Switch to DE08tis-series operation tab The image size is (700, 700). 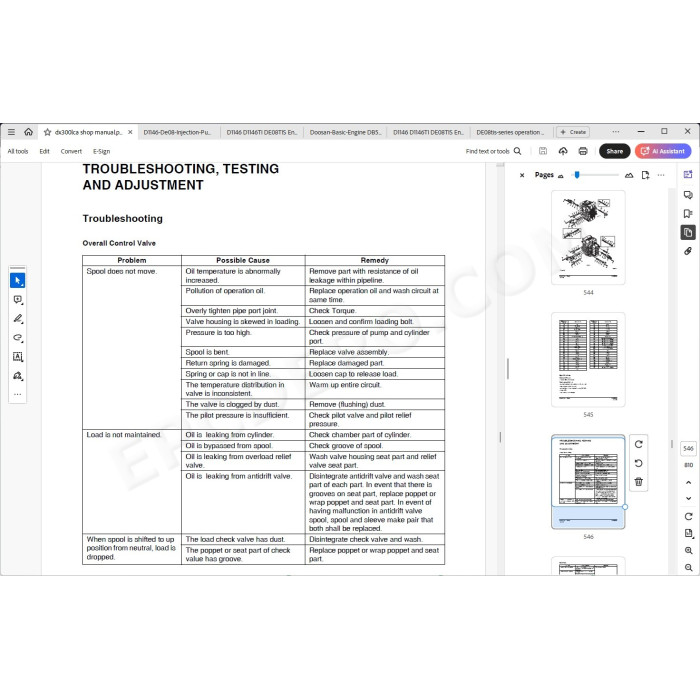click(x=510, y=133)
